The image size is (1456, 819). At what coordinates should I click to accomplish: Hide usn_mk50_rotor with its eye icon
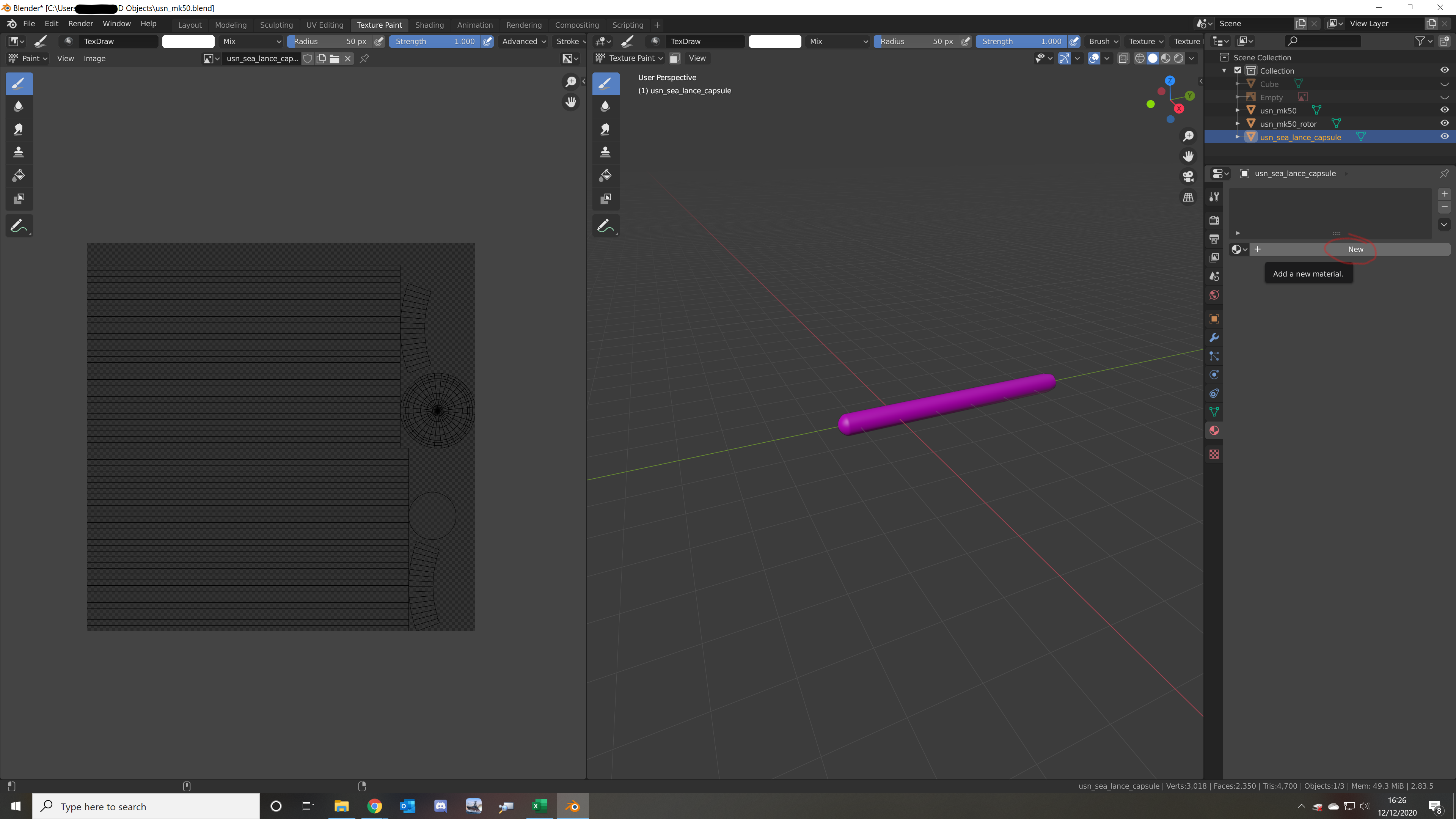click(x=1444, y=123)
